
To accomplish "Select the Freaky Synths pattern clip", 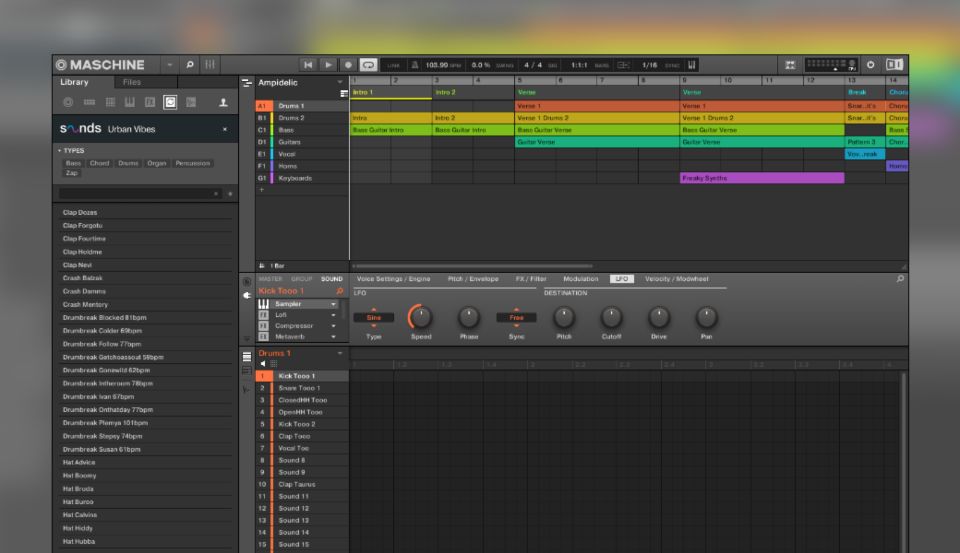I will click(x=762, y=178).
